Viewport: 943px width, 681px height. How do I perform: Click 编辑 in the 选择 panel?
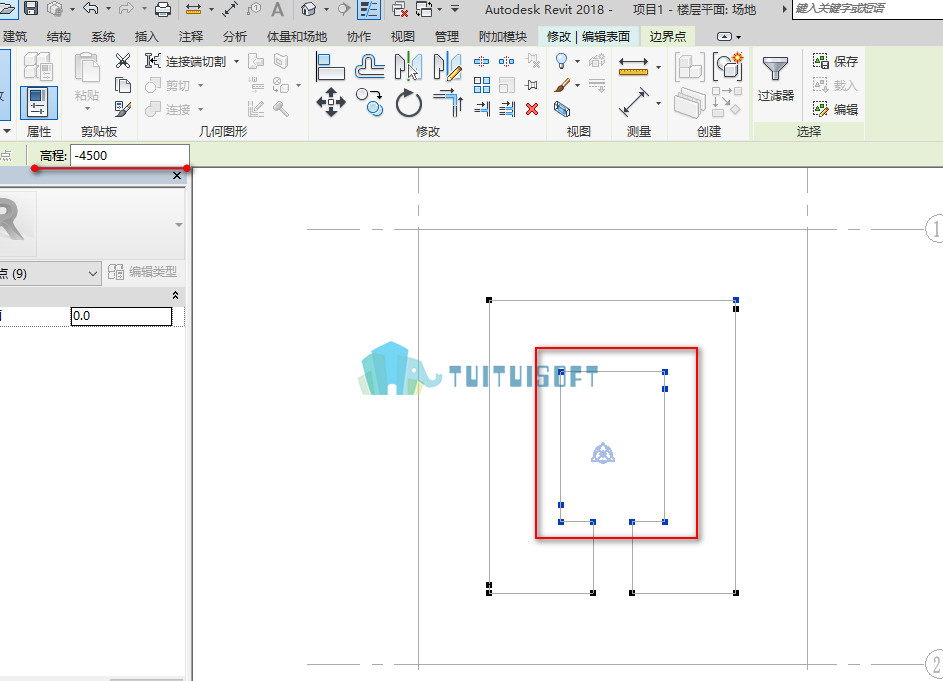click(835, 109)
